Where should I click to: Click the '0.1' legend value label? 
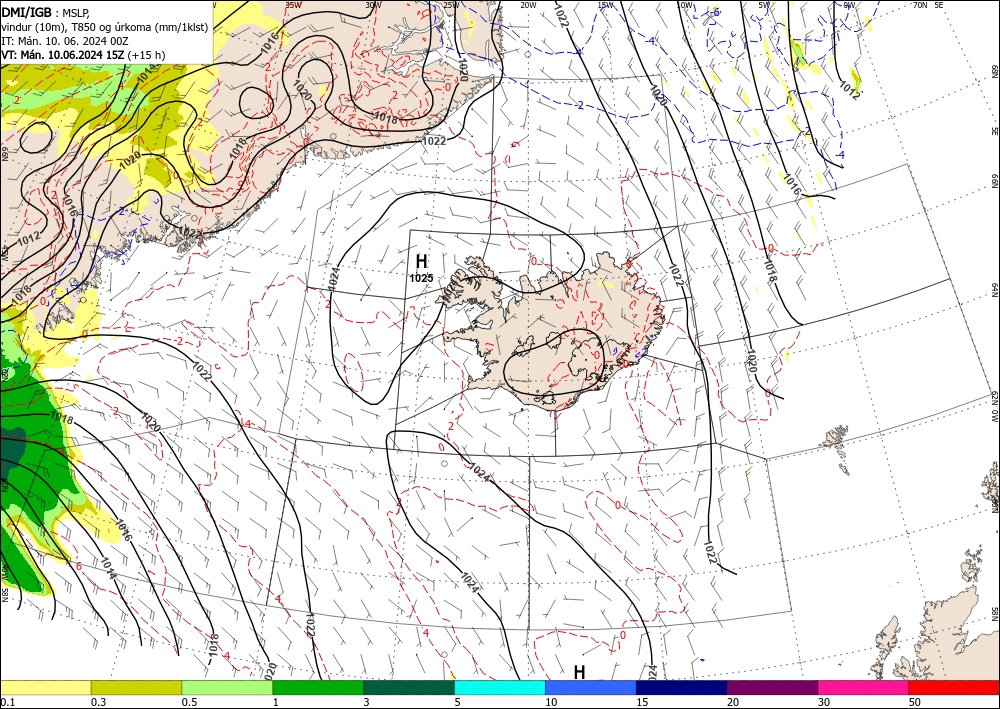(x=6, y=702)
